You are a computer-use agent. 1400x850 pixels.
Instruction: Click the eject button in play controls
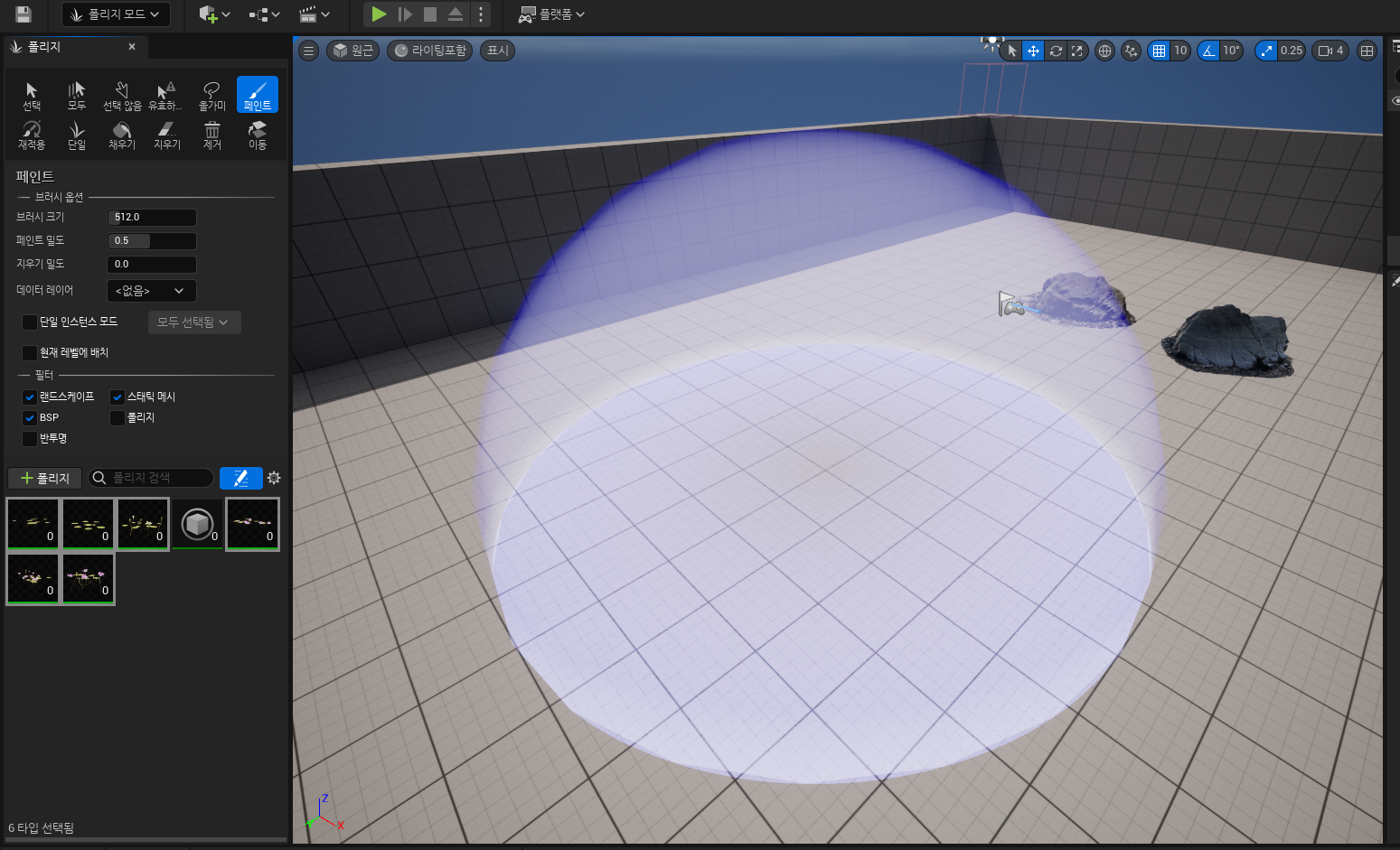(x=456, y=14)
